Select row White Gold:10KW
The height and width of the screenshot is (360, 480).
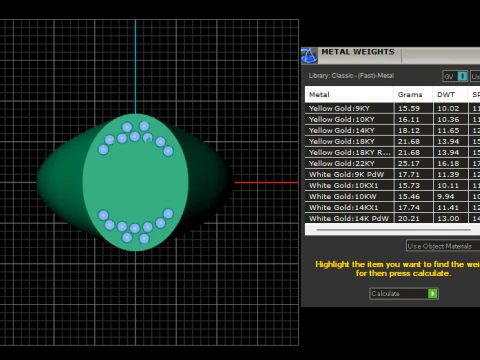[x=392, y=196]
